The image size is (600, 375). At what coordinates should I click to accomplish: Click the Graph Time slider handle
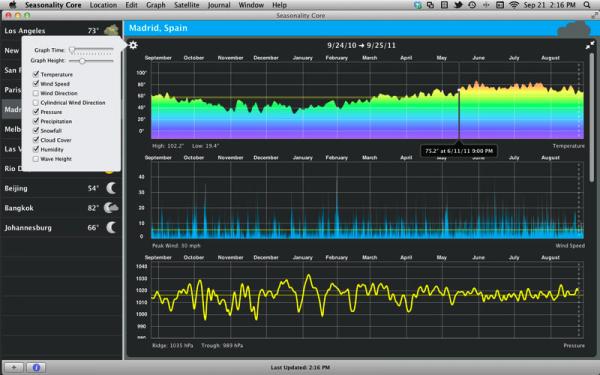[x=72, y=50]
